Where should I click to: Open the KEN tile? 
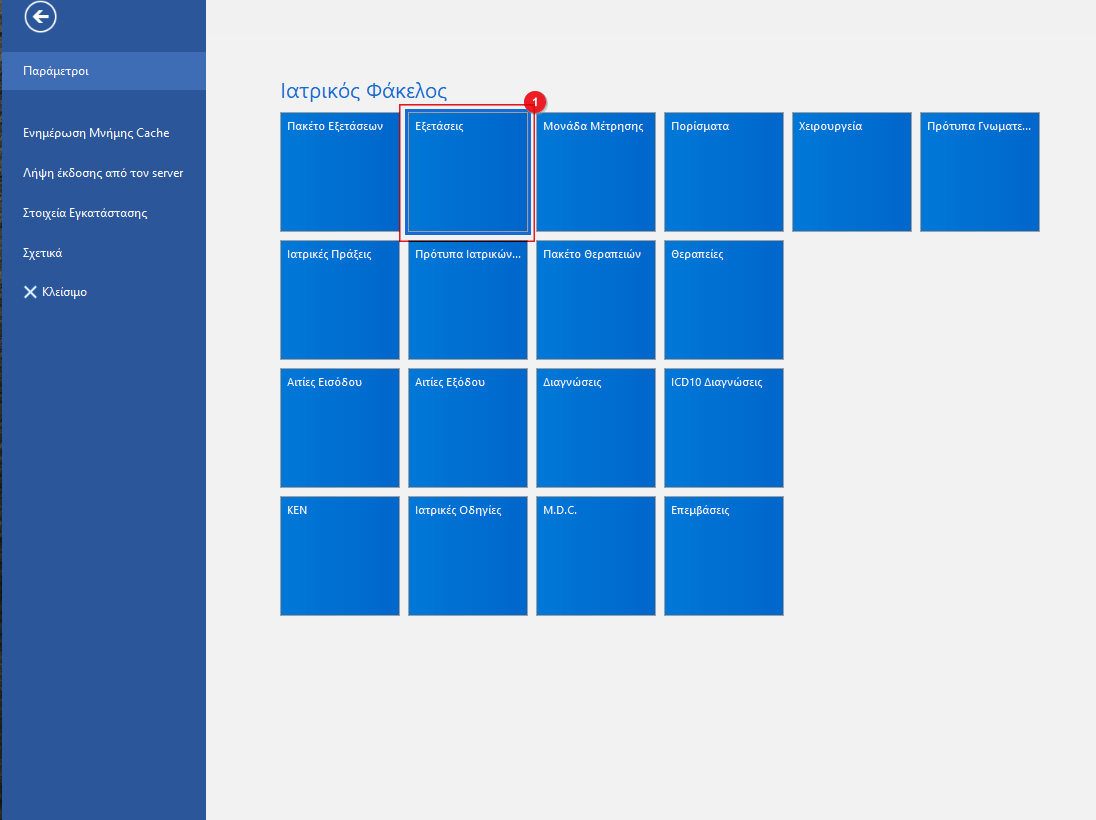(x=340, y=556)
